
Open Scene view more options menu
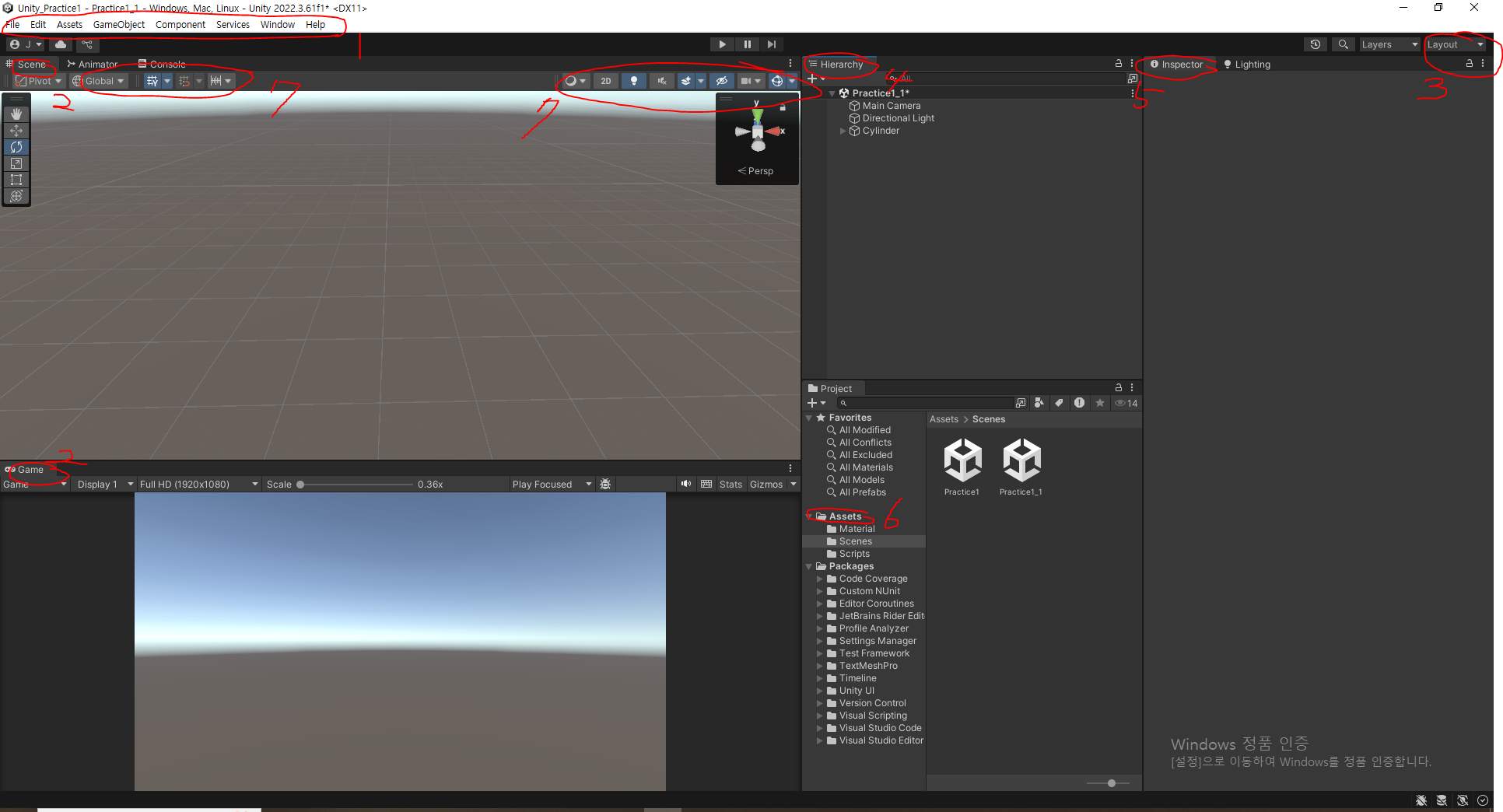coord(790,64)
